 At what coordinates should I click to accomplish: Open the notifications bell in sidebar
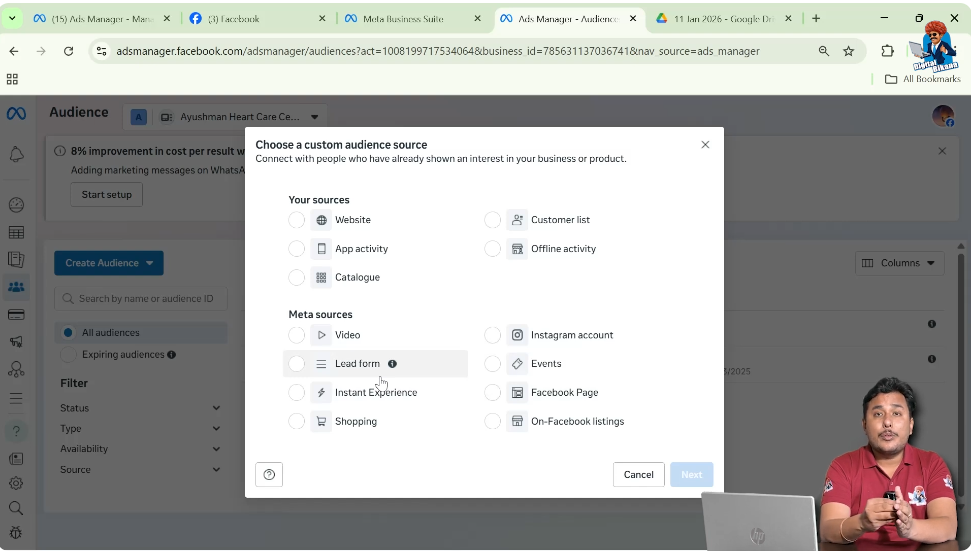point(16,155)
